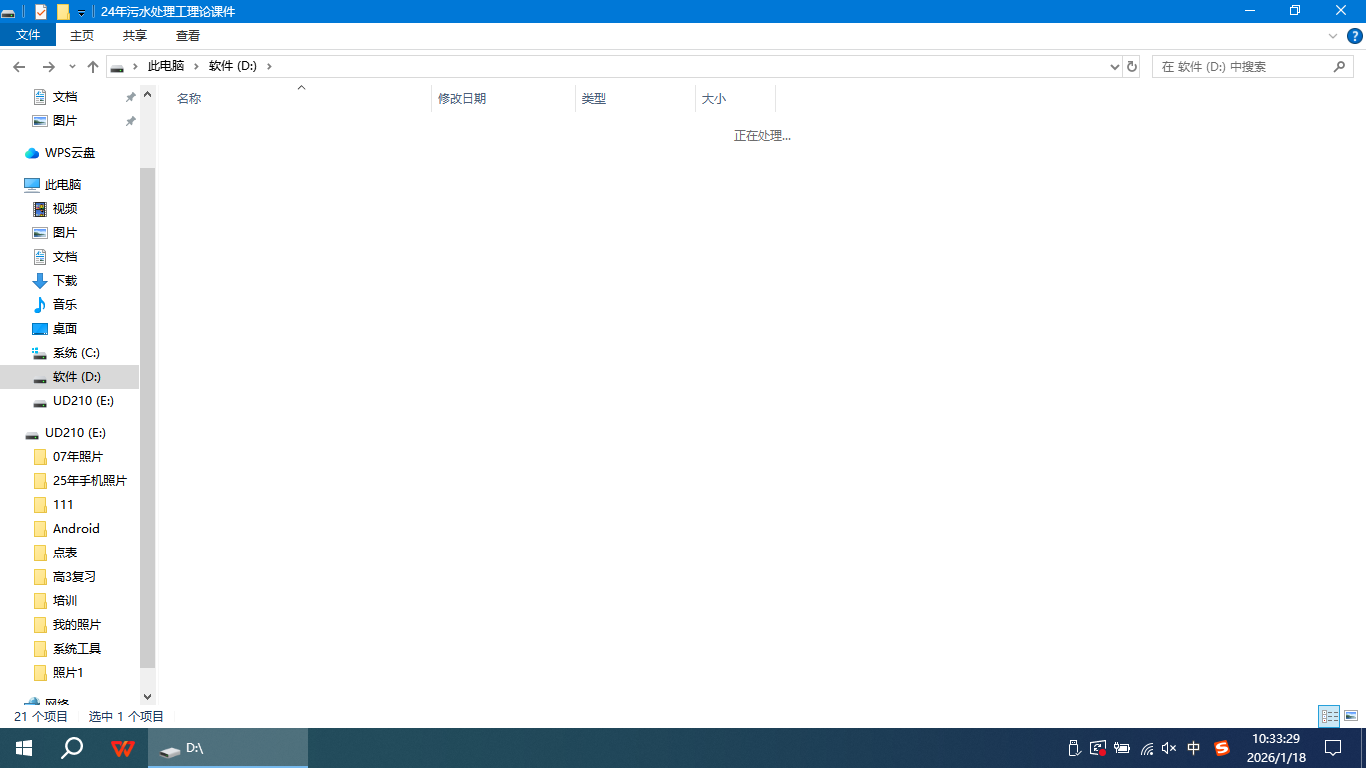Switch to details view layout
1366x768 pixels.
pos(1329,716)
